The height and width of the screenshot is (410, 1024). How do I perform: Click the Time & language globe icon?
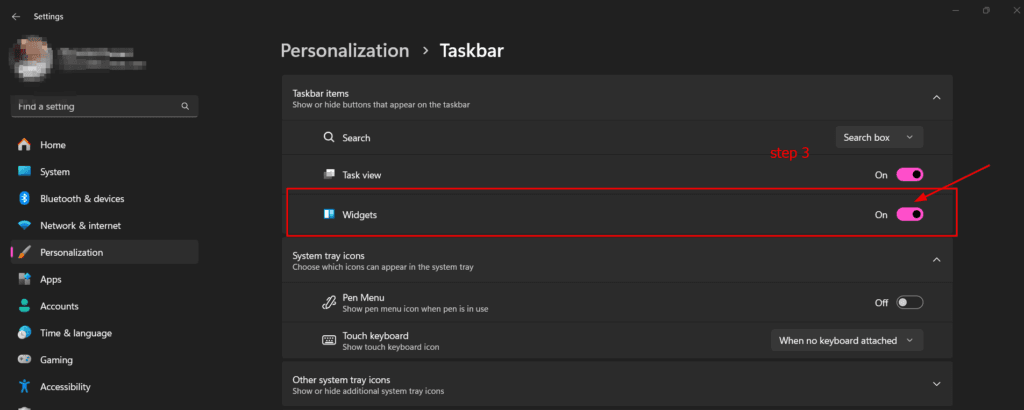pos(24,332)
